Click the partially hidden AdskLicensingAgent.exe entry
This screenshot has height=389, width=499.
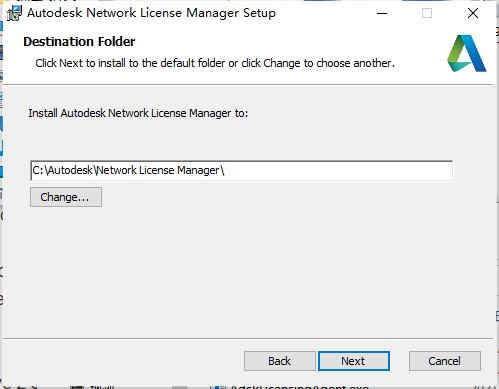click(299, 387)
